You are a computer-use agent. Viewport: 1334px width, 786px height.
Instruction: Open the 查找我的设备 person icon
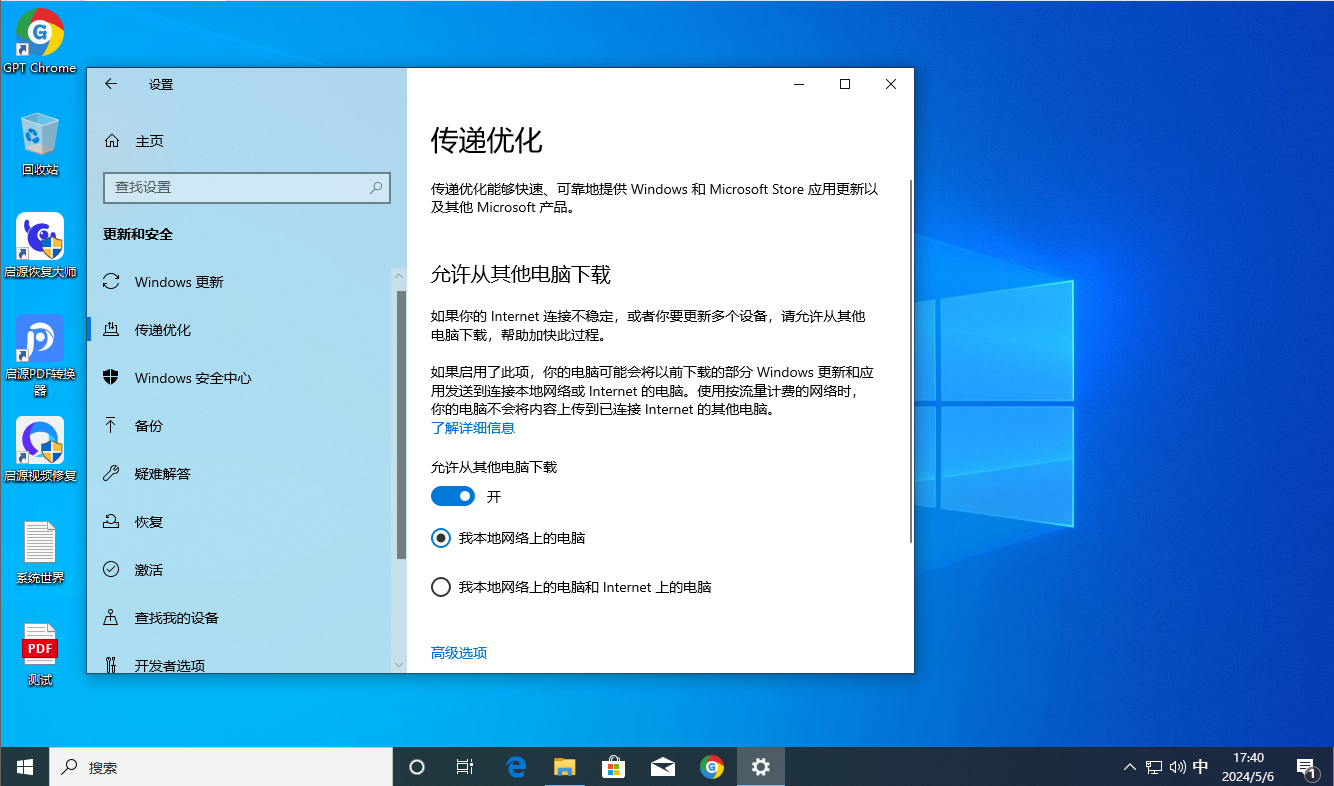[x=112, y=618]
